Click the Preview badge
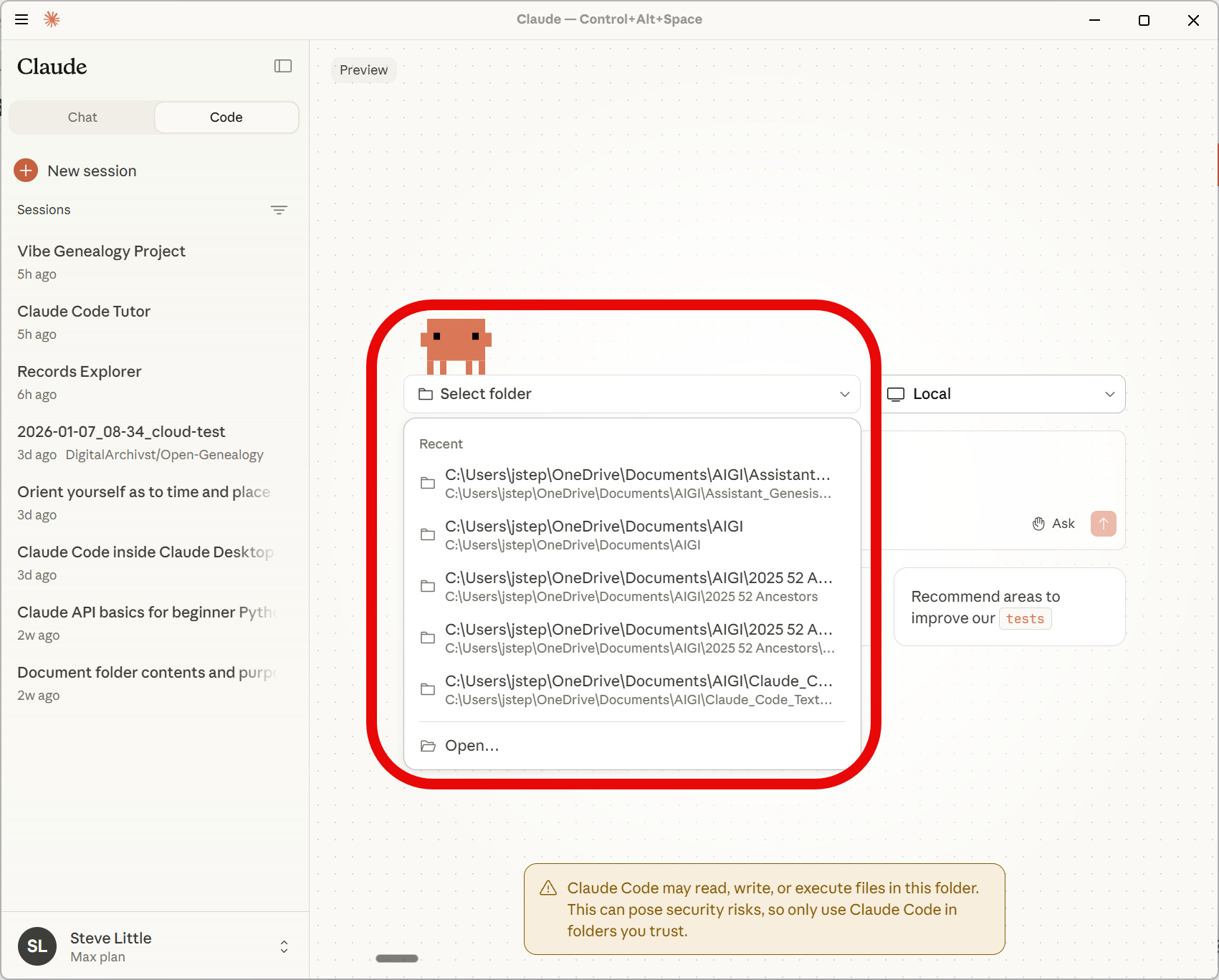This screenshot has height=980, width=1219. tap(363, 70)
